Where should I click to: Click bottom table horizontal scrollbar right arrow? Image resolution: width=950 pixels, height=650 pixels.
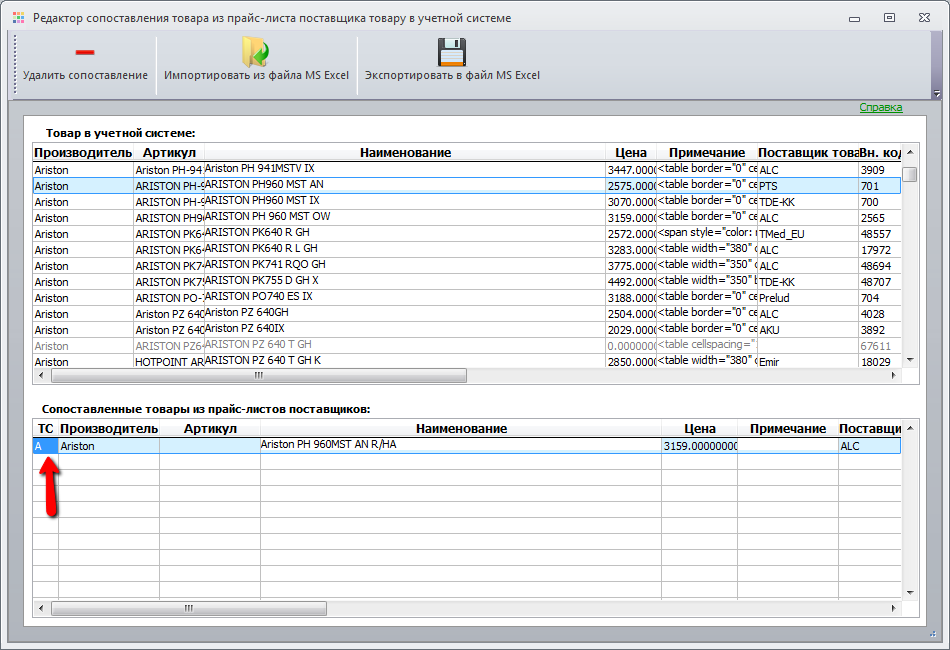[894, 608]
